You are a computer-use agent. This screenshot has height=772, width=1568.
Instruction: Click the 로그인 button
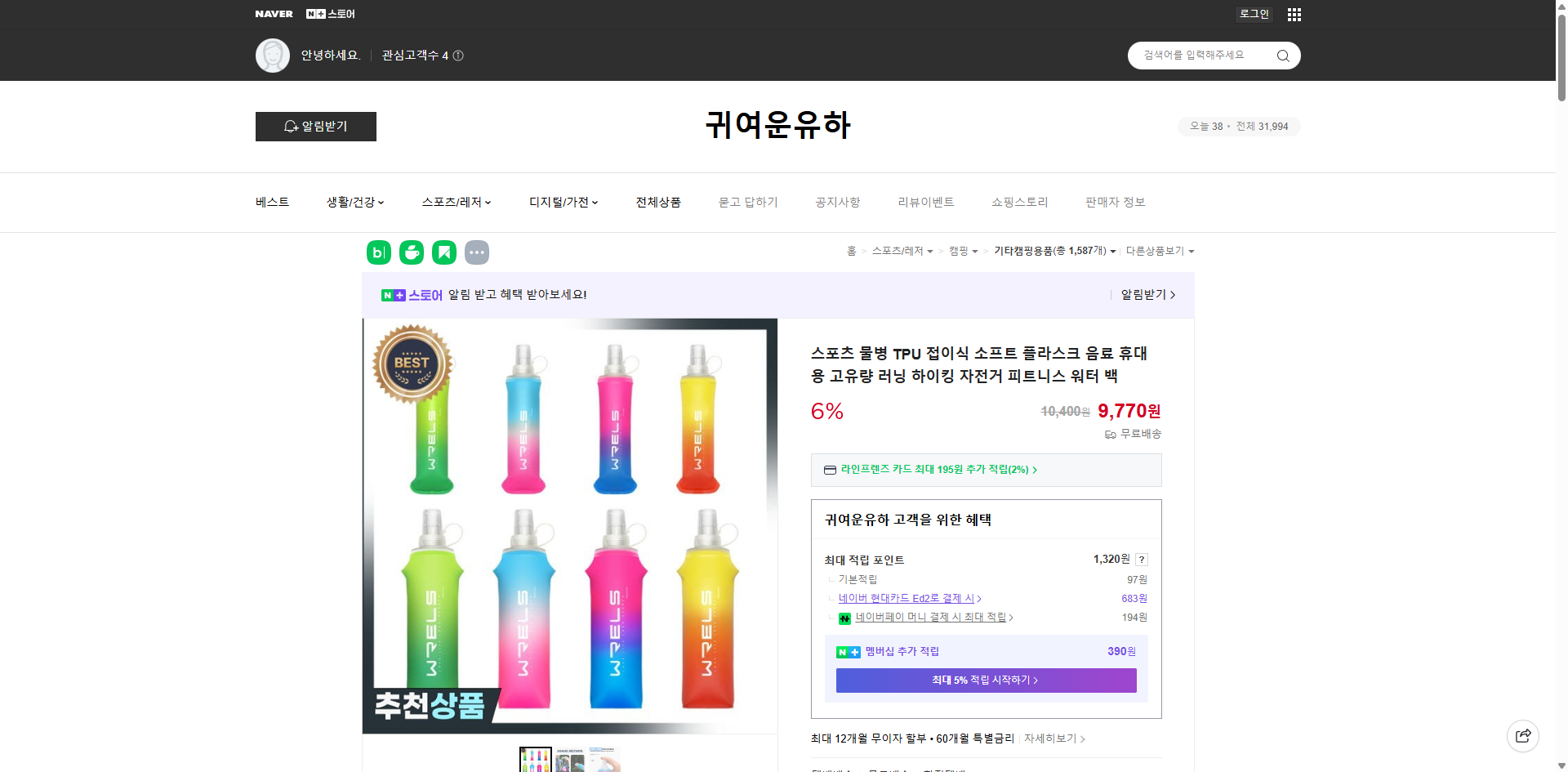[1254, 14]
